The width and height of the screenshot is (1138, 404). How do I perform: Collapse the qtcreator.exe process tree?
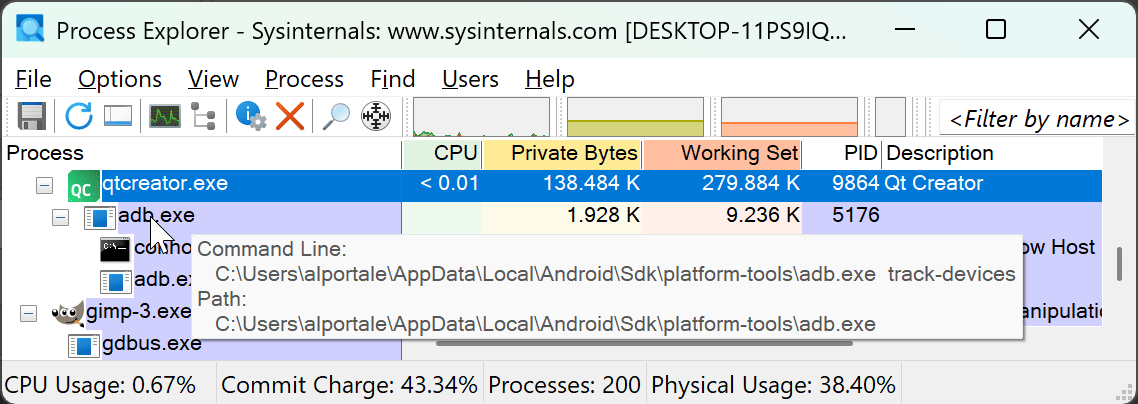(44, 186)
